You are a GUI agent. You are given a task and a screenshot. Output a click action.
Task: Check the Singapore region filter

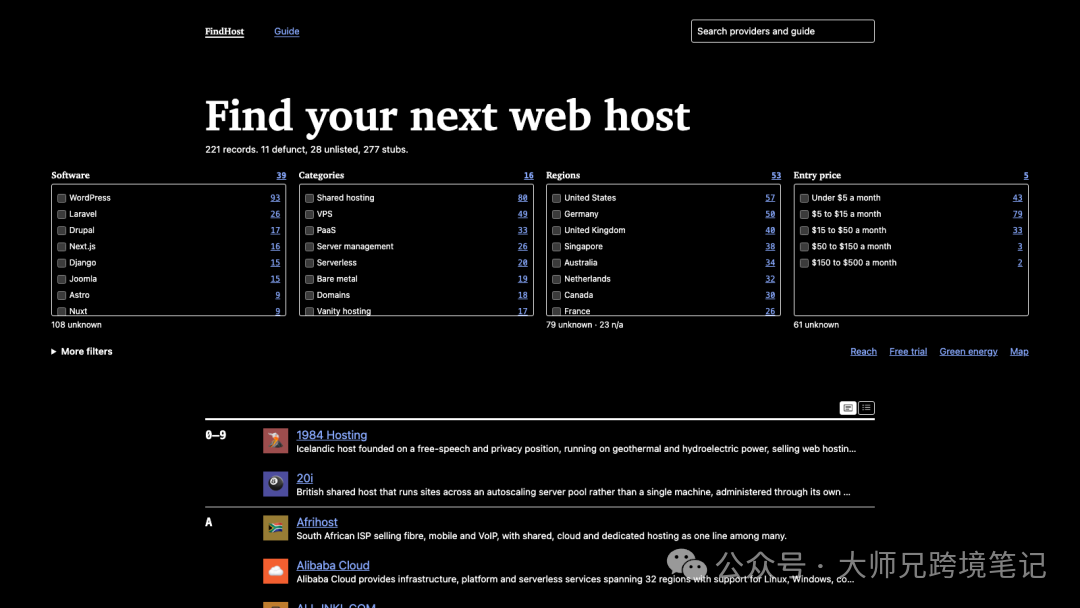tap(557, 247)
